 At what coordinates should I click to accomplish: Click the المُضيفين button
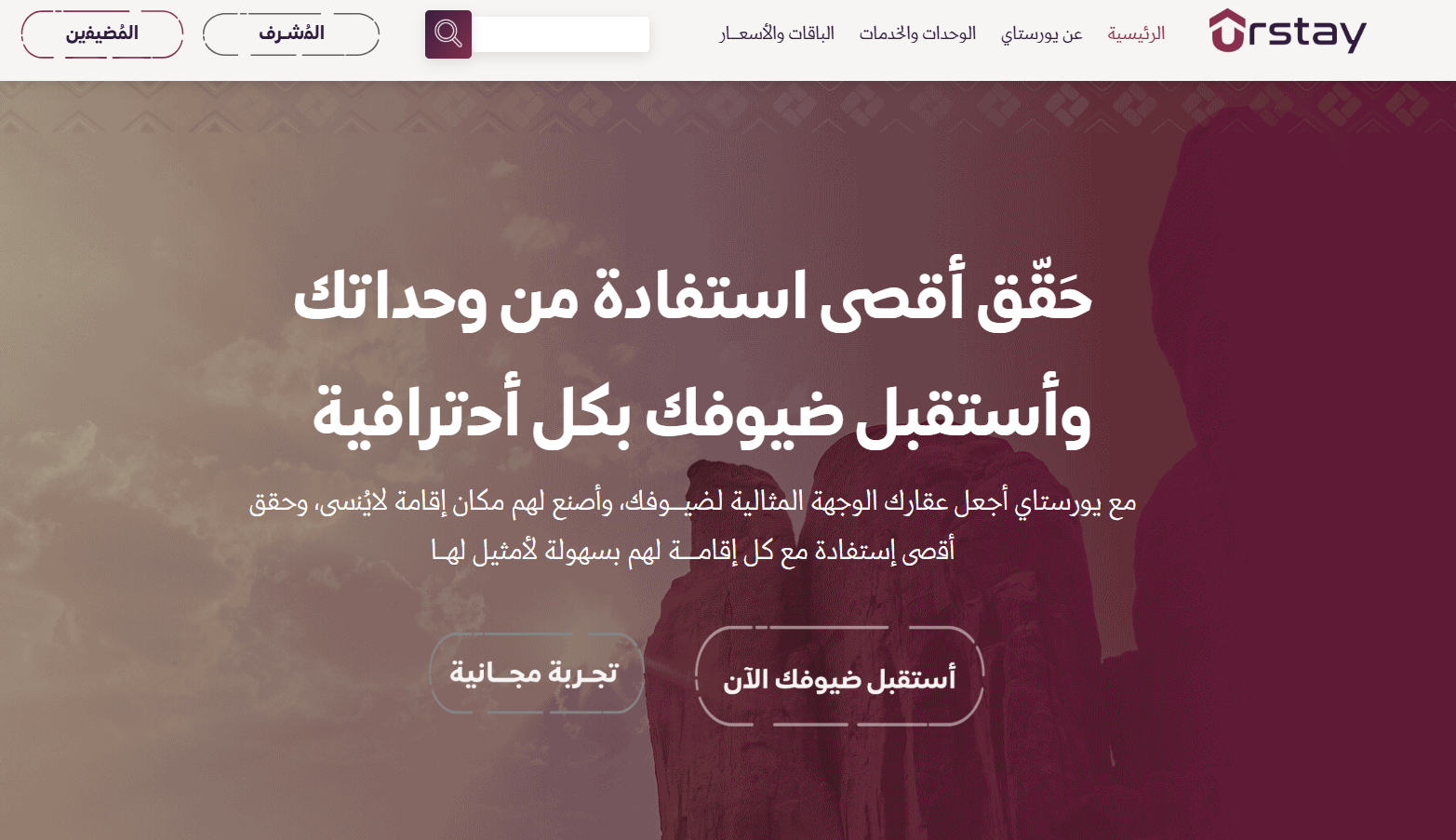tap(101, 33)
